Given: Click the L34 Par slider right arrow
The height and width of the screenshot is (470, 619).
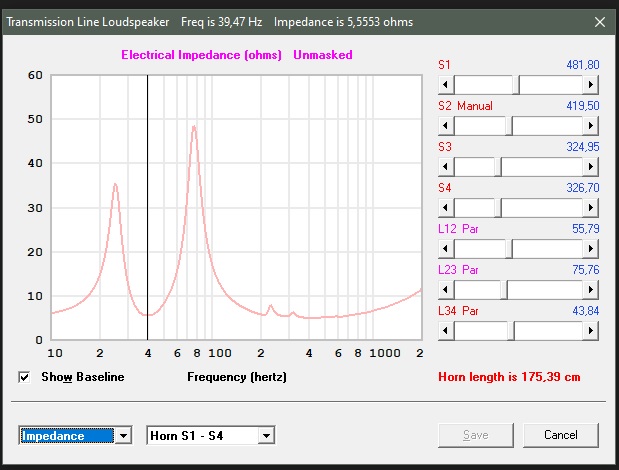Looking at the screenshot, I should 591,330.
